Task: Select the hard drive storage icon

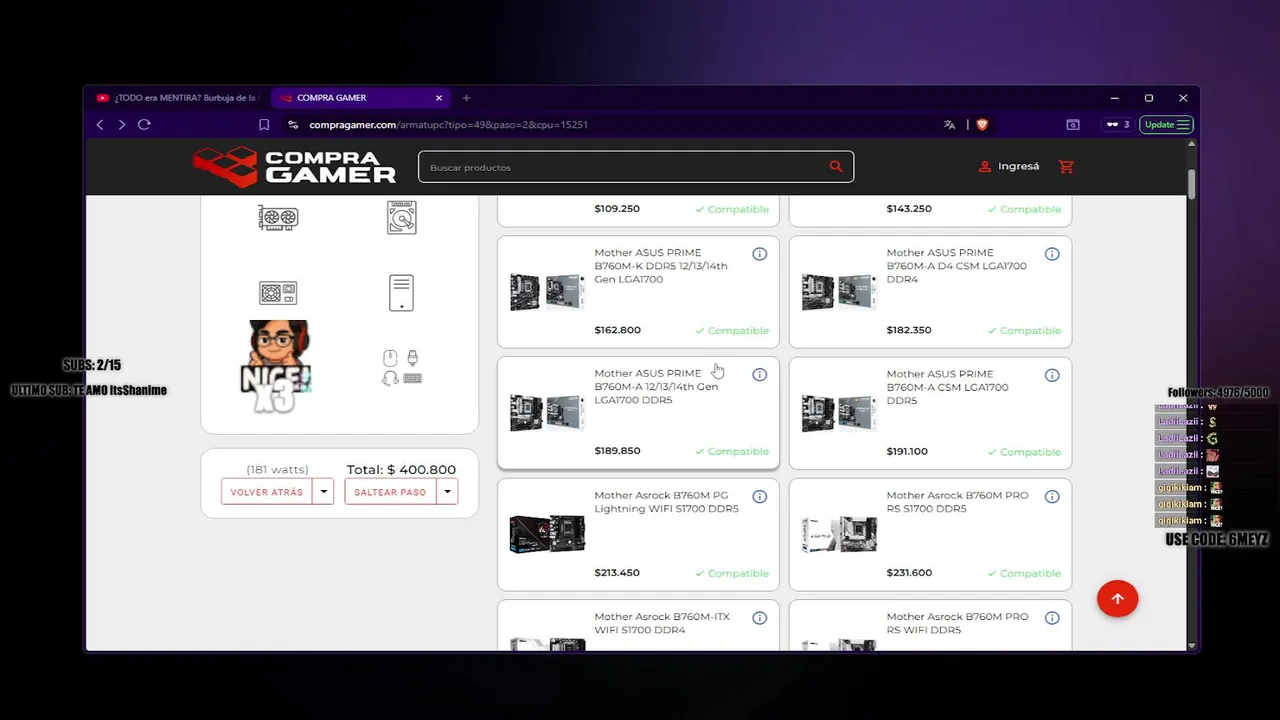Action: pos(402,218)
